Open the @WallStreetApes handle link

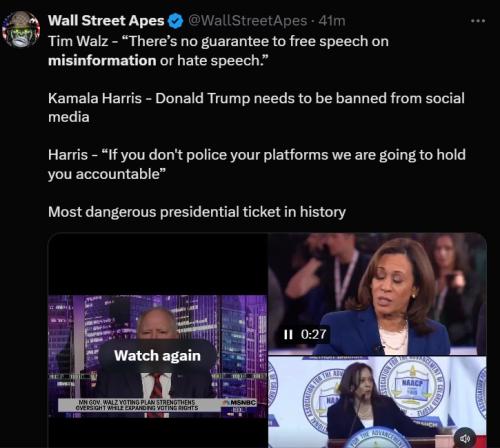(x=247, y=21)
